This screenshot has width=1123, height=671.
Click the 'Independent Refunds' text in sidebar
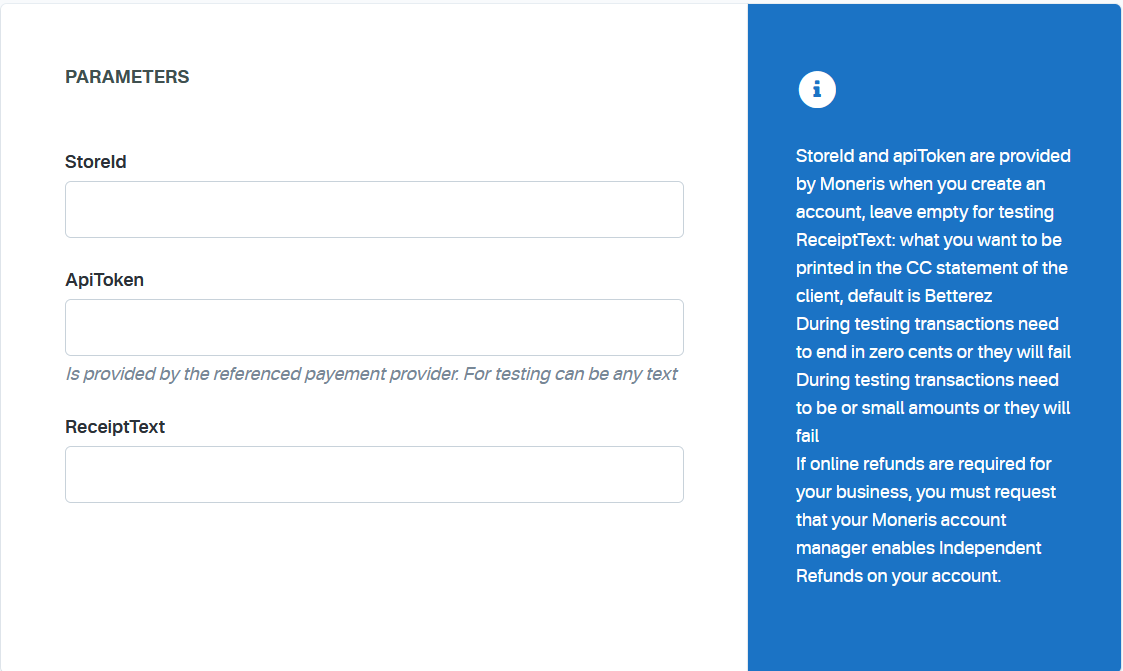point(988,547)
